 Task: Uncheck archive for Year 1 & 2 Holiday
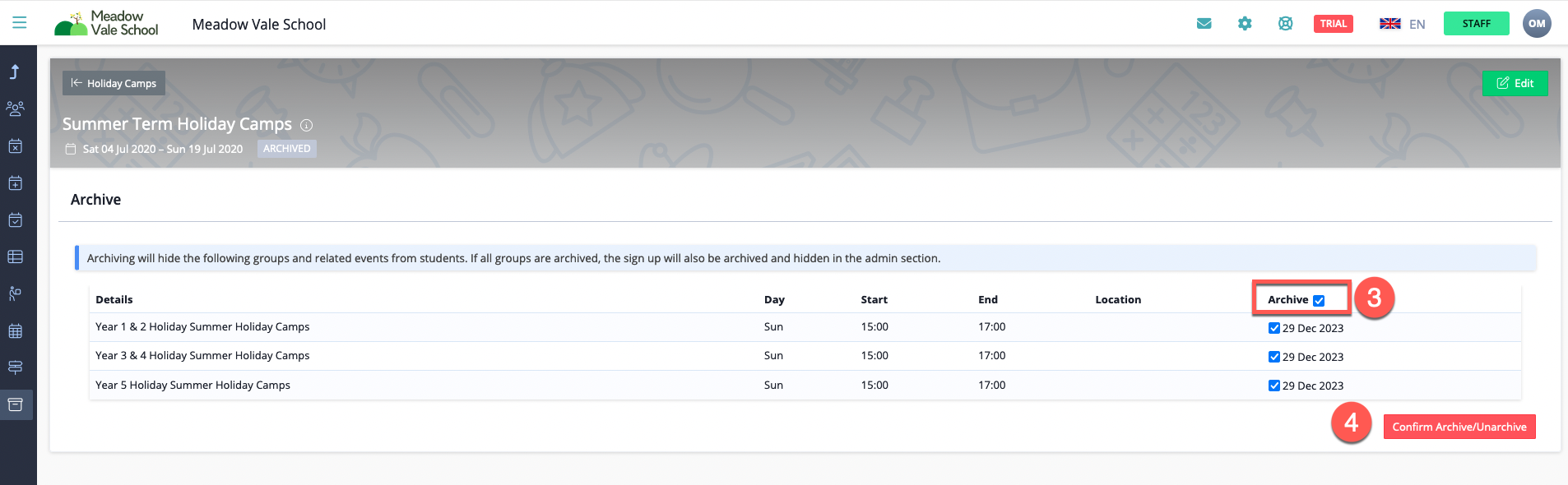(1273, 328)
